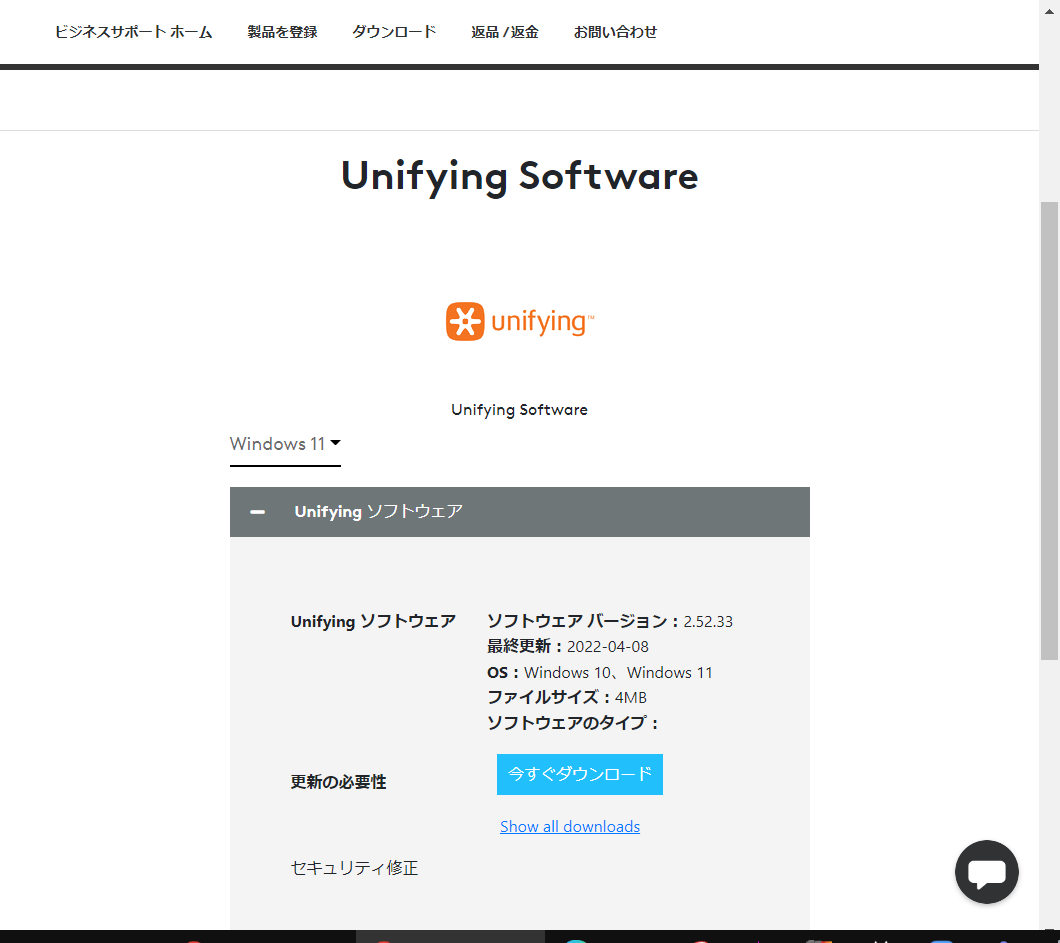The height and width of the screenshot is (943, 1060).
Task: Select the date 2022-04-08 text
Action: click(607, 646)
